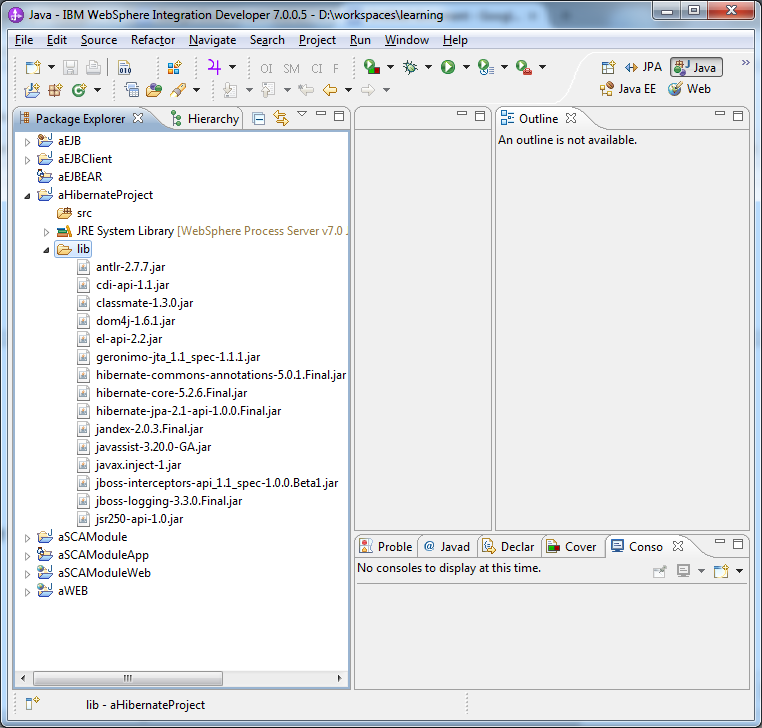Screen dimensions: 762x728
Task: Switch to the Hierarchy tab
Action: (x=205, y=119)
